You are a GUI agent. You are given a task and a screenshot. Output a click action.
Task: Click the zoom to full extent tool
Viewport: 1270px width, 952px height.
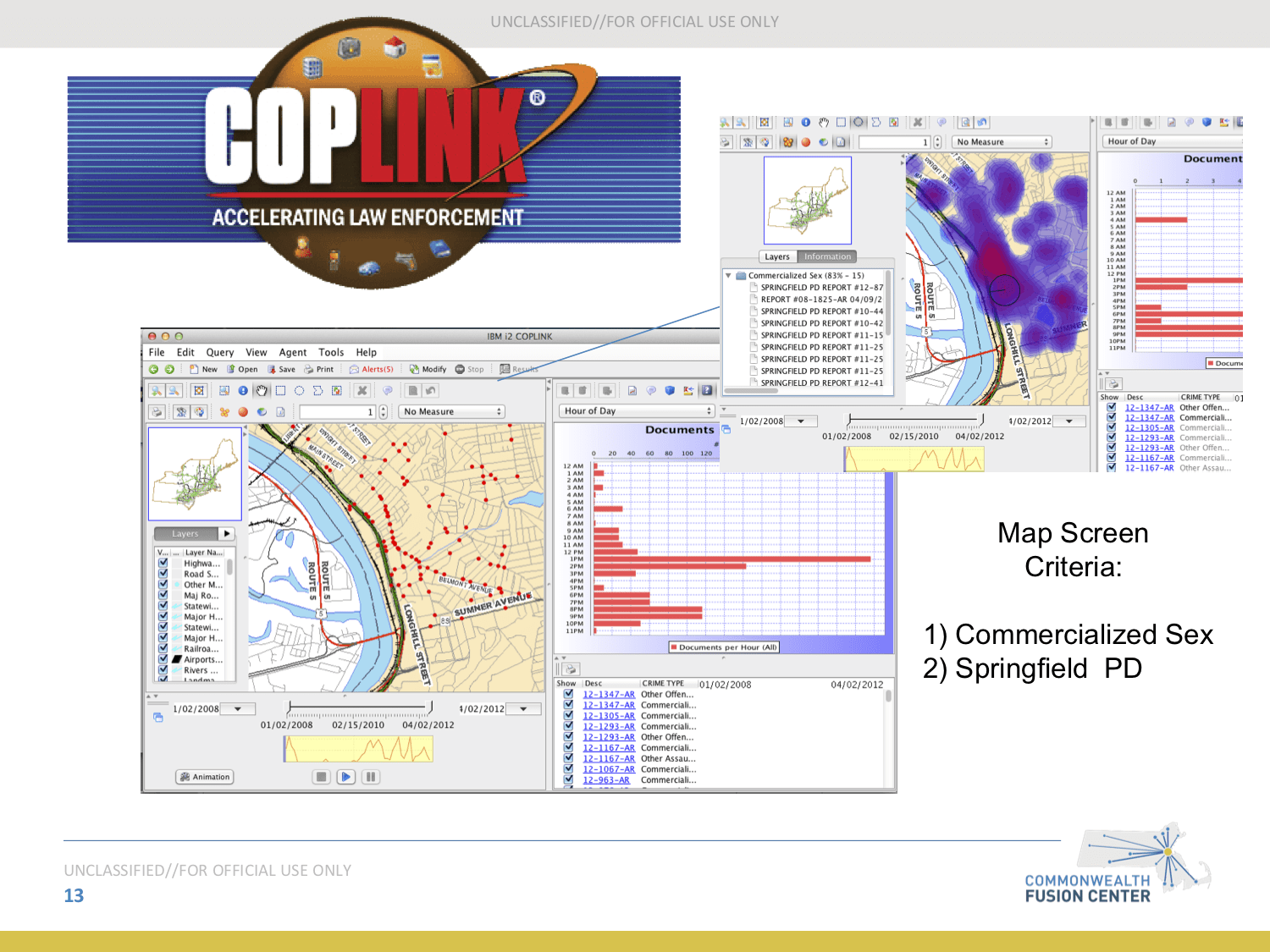pyautogui.click(x=199, y=390)
